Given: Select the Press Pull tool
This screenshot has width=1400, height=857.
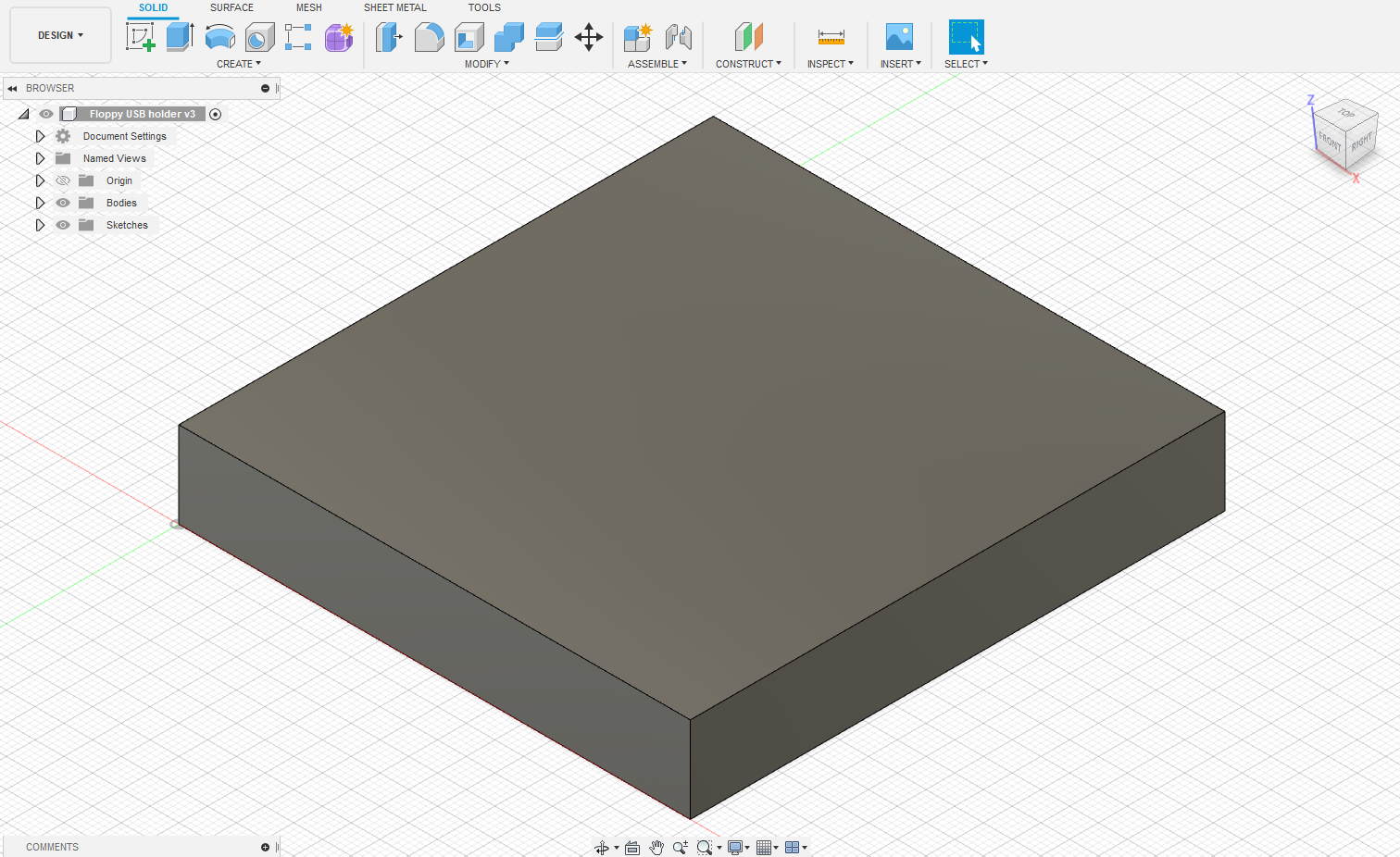Looking at the screenshot, I should tap(389, 37).
